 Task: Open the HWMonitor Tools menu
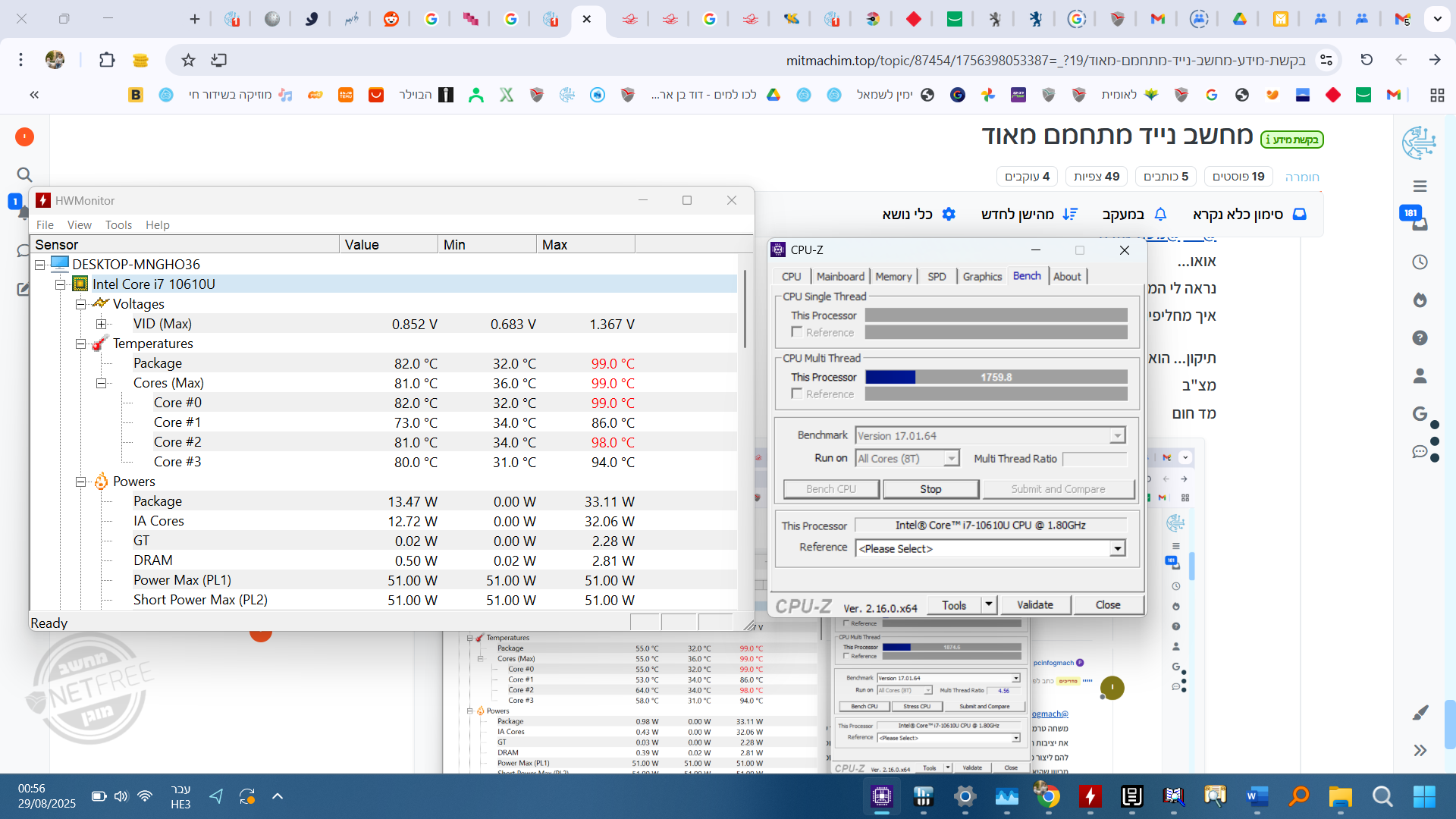point(118,224)
